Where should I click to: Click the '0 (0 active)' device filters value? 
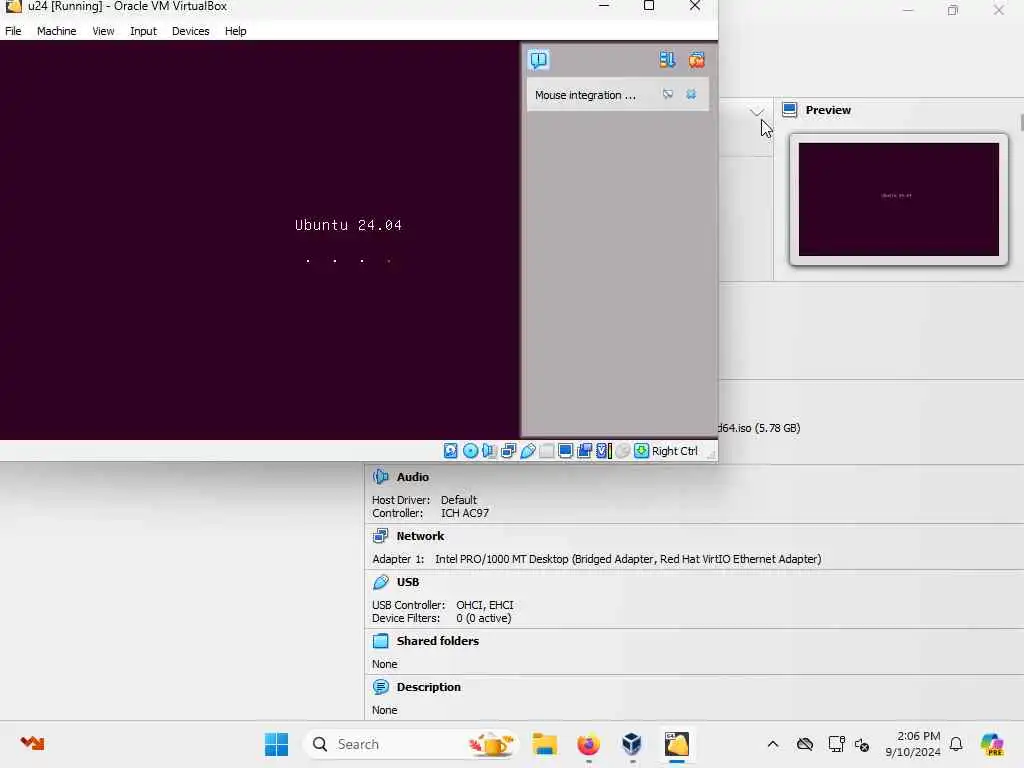484,618
